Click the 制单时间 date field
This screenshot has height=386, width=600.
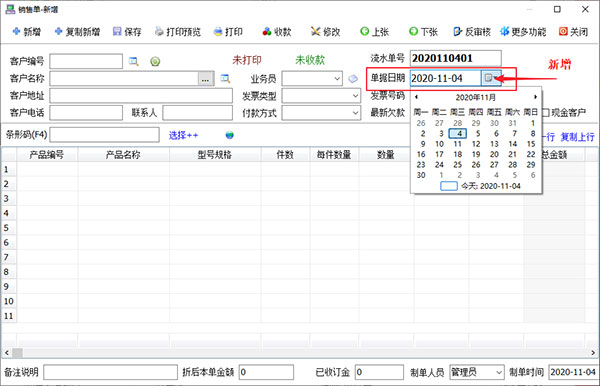[574, 372]
